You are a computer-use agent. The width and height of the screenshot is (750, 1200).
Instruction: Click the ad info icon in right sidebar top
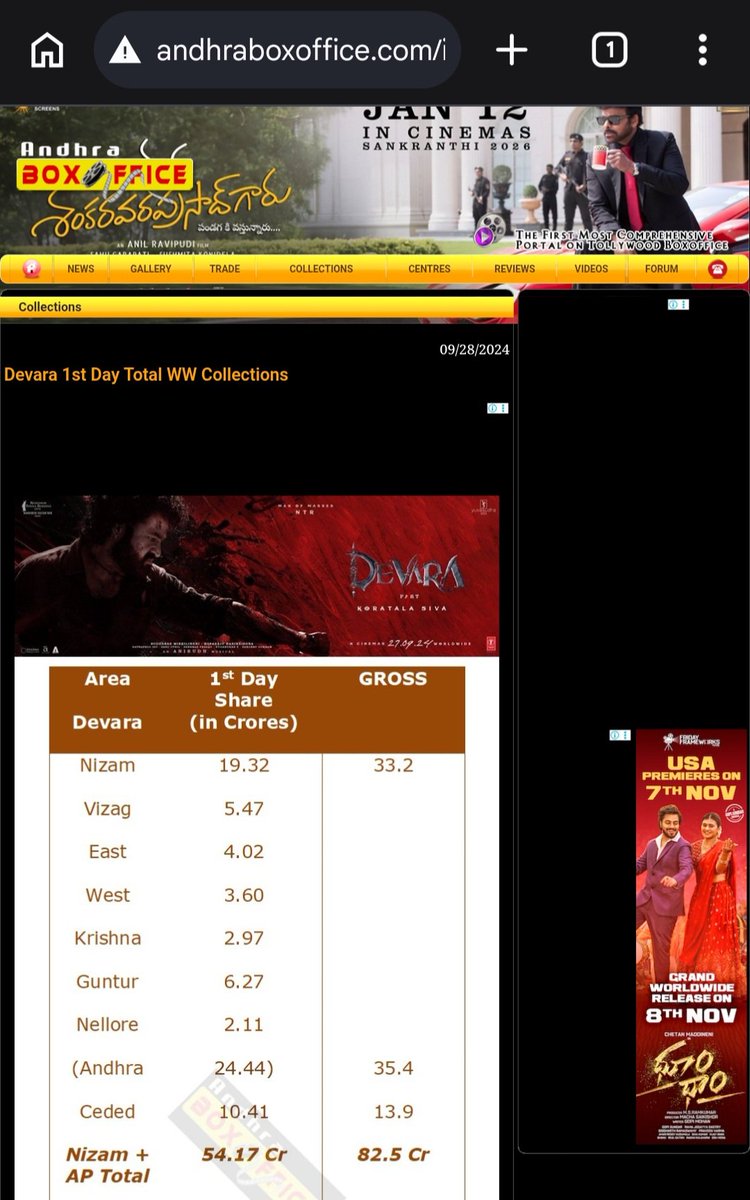pos(679,304)
